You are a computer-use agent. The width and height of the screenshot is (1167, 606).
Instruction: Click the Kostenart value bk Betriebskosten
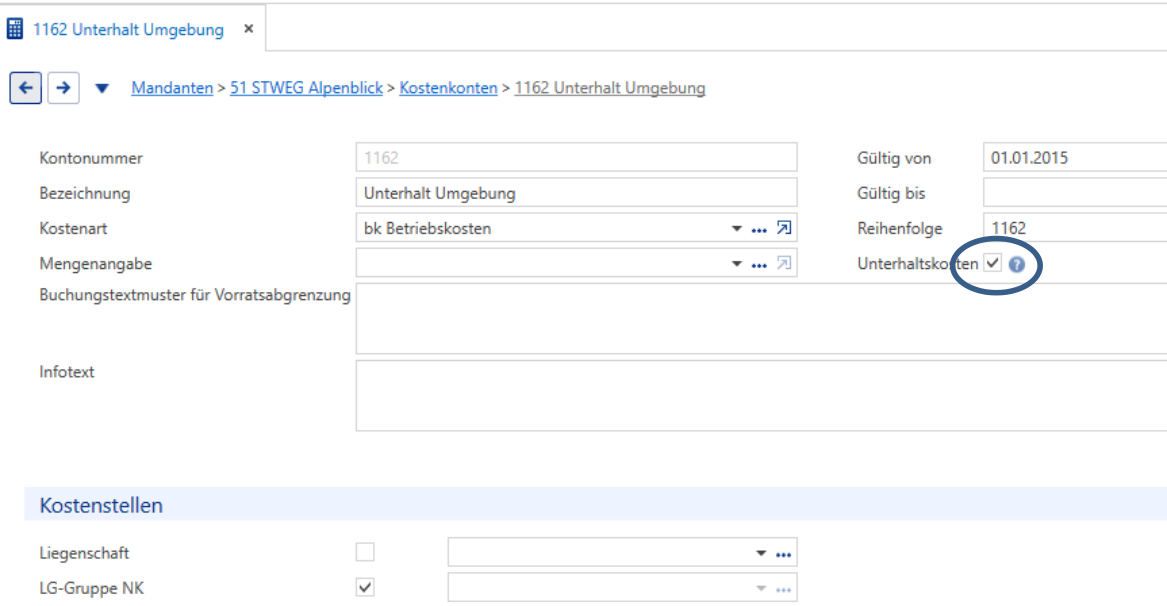427,229
